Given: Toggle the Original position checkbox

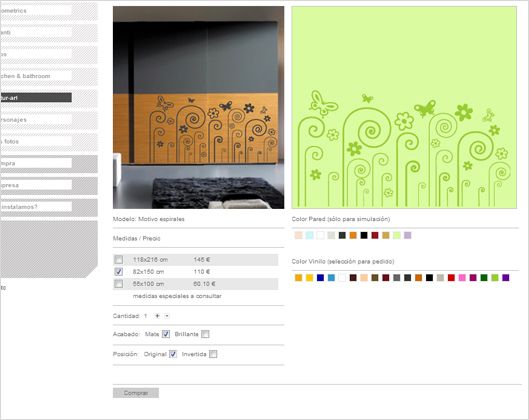Looking at the screenshot, I should (x=173, y=354).
